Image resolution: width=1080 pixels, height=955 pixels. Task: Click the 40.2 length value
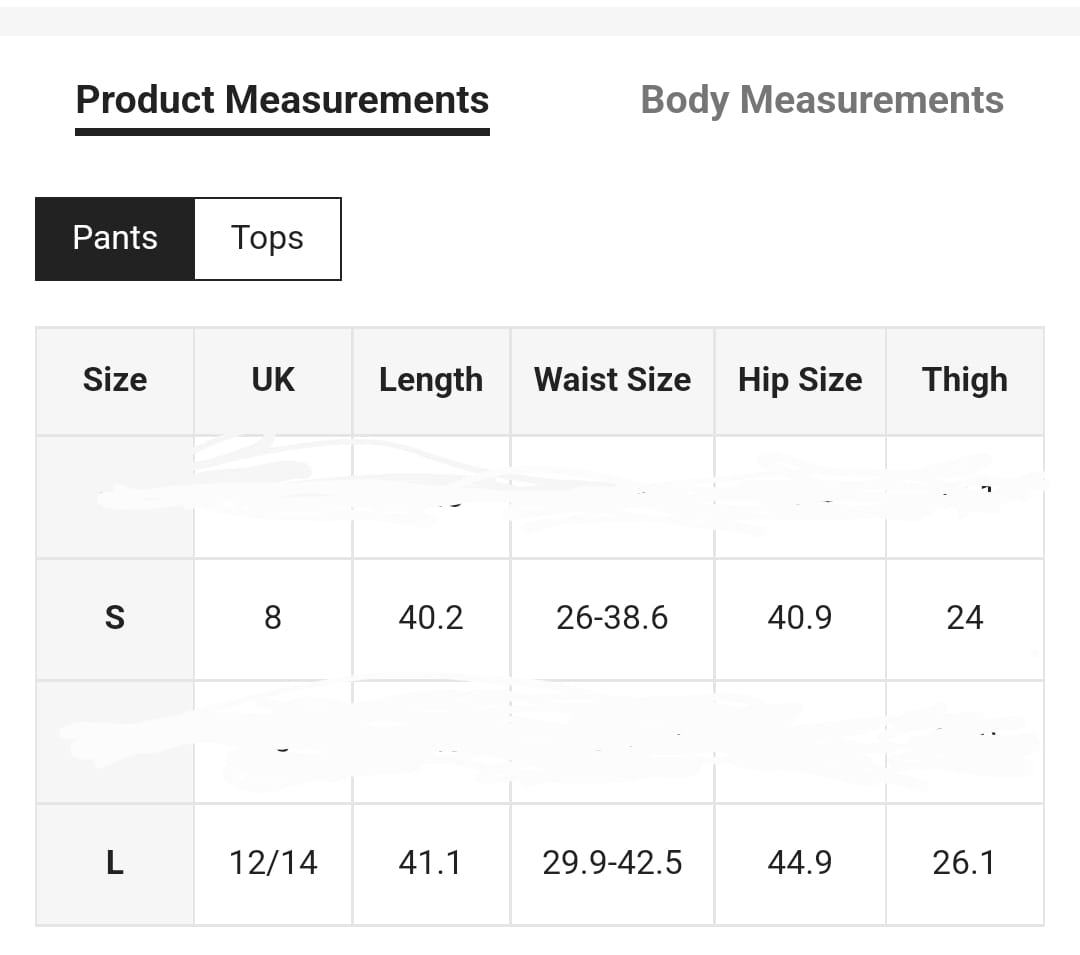(x=431, y=618)
